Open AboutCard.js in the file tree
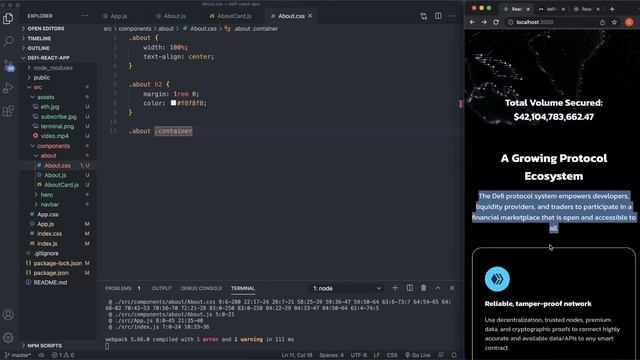The width and height of the screenshot is (640, 360). [x=61, y=185]
